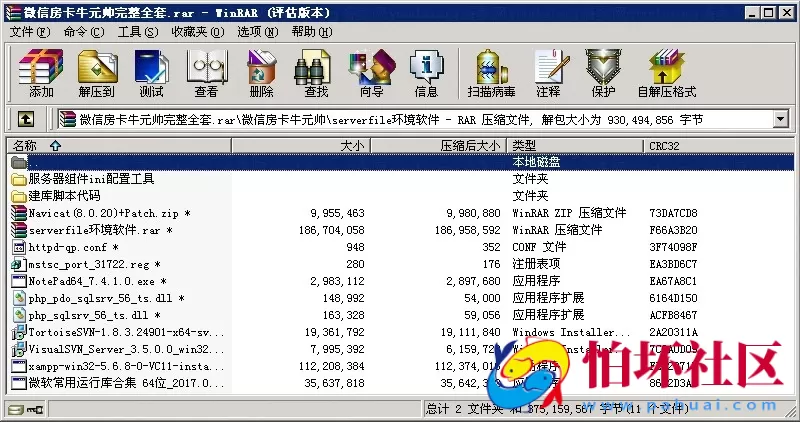The height and width of the screenshot is (422, 800).
Task: Click the disk icon in the status bar
Action: pos(16,409)
